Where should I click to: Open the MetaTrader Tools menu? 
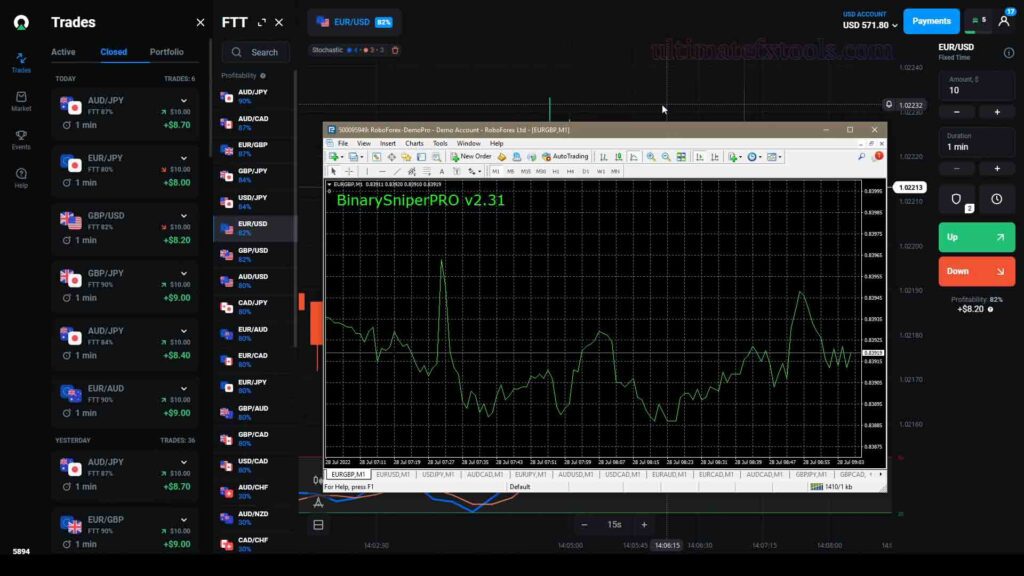pyautogui.click(x=440, y=143)
